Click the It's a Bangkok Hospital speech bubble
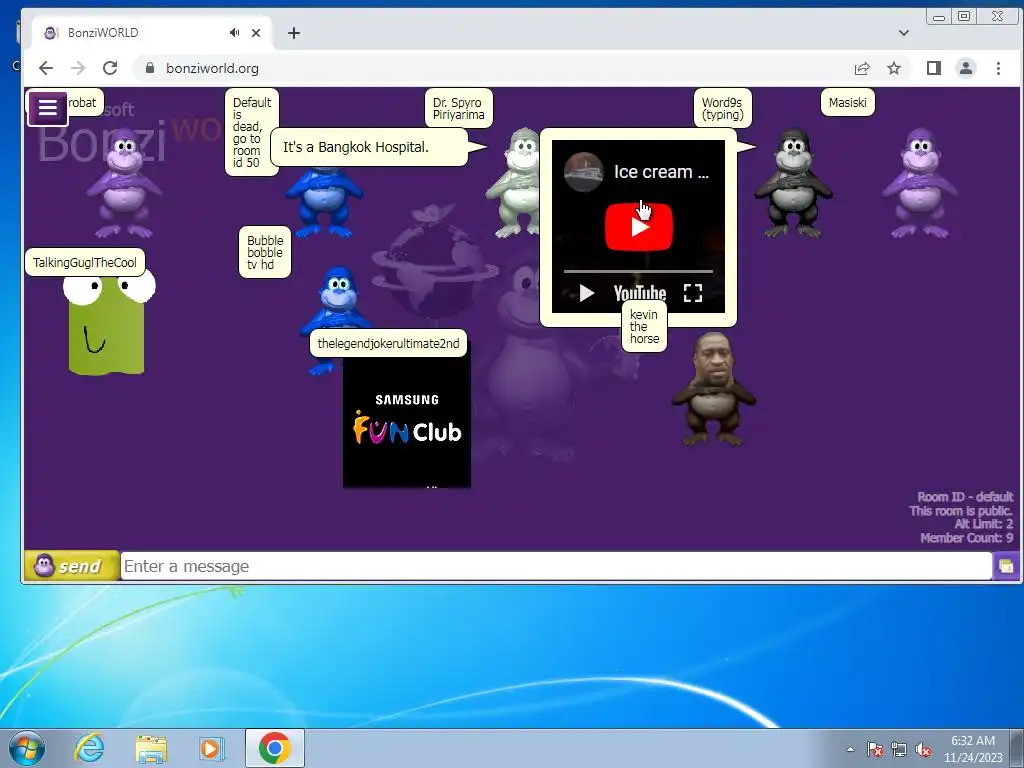The image size is (1024, 768). coord(370,147)
